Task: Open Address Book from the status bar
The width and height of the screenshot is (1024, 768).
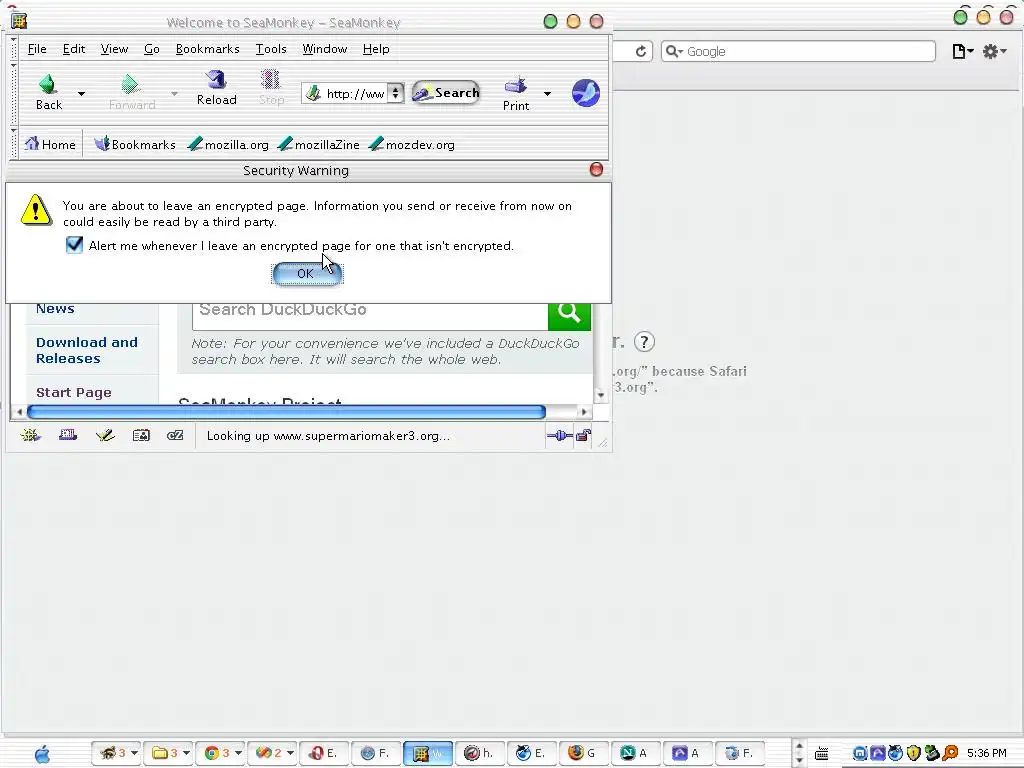Action: click(x=141, y=435)
